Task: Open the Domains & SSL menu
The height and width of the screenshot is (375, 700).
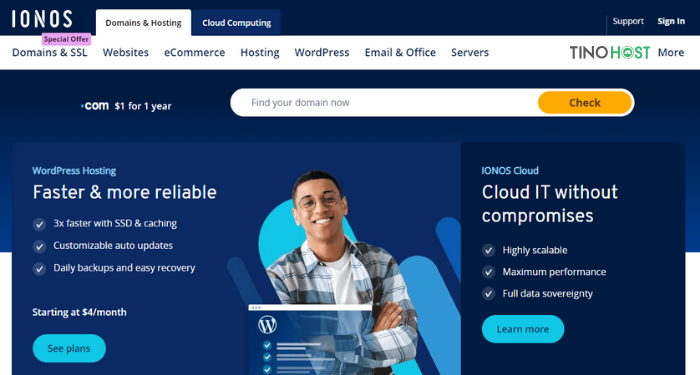Action: click(50, 53)
